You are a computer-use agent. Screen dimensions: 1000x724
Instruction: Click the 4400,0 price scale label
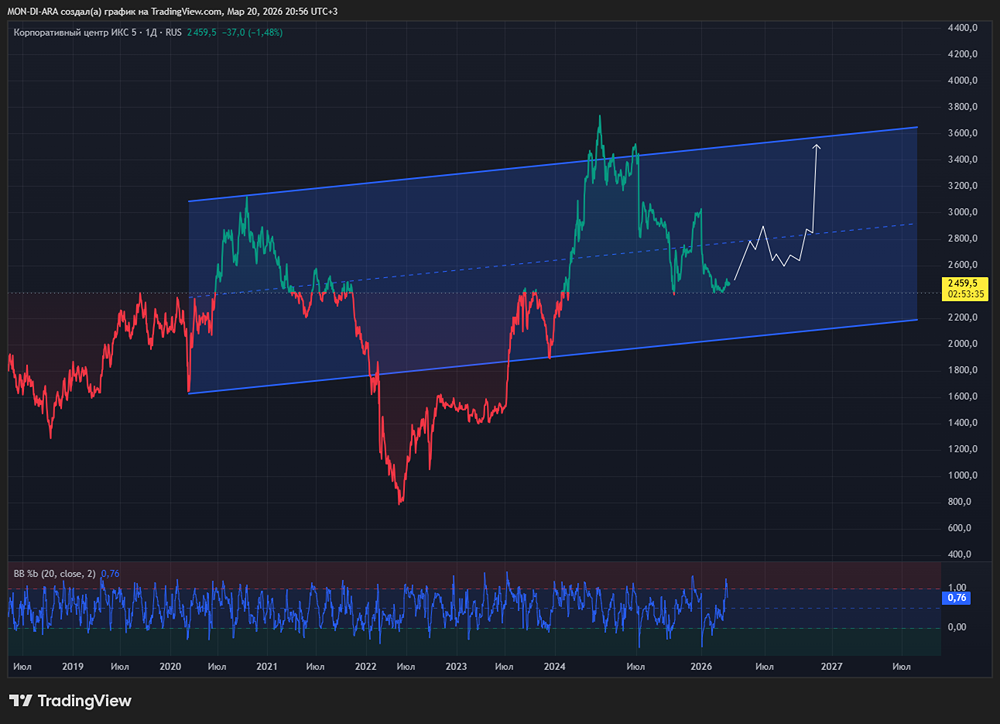coord(962,28)
